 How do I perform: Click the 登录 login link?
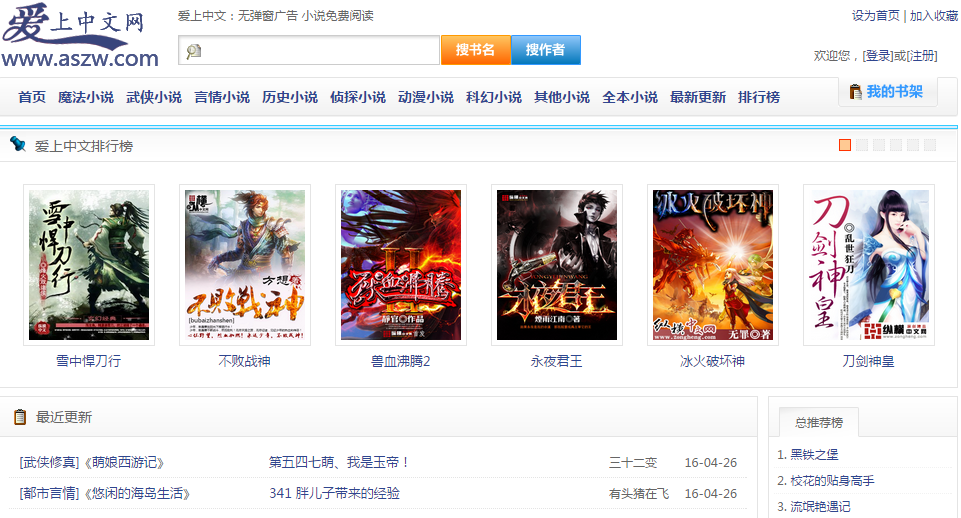877,56
